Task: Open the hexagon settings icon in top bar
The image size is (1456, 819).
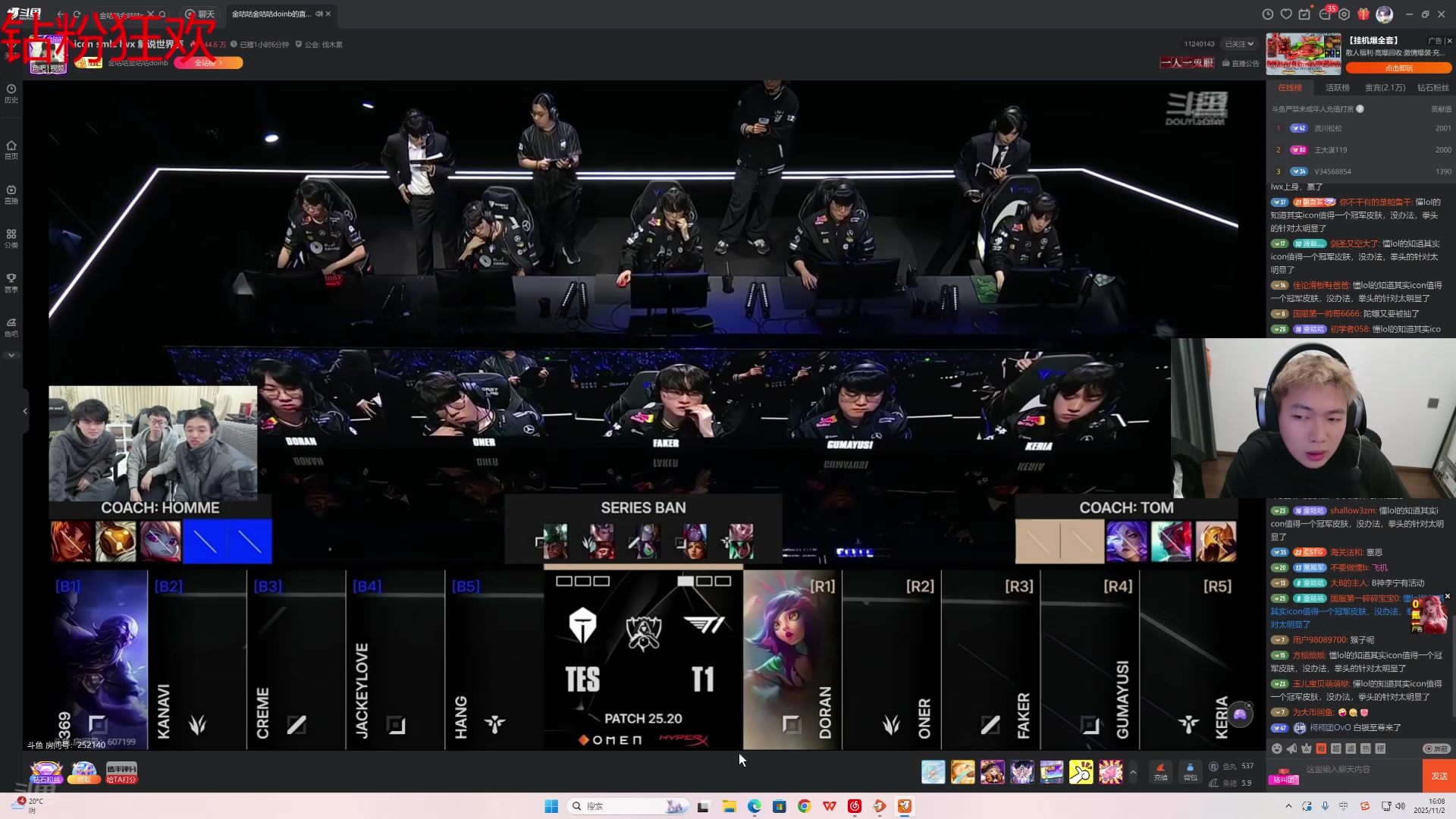Action: tap(1345, 14)
